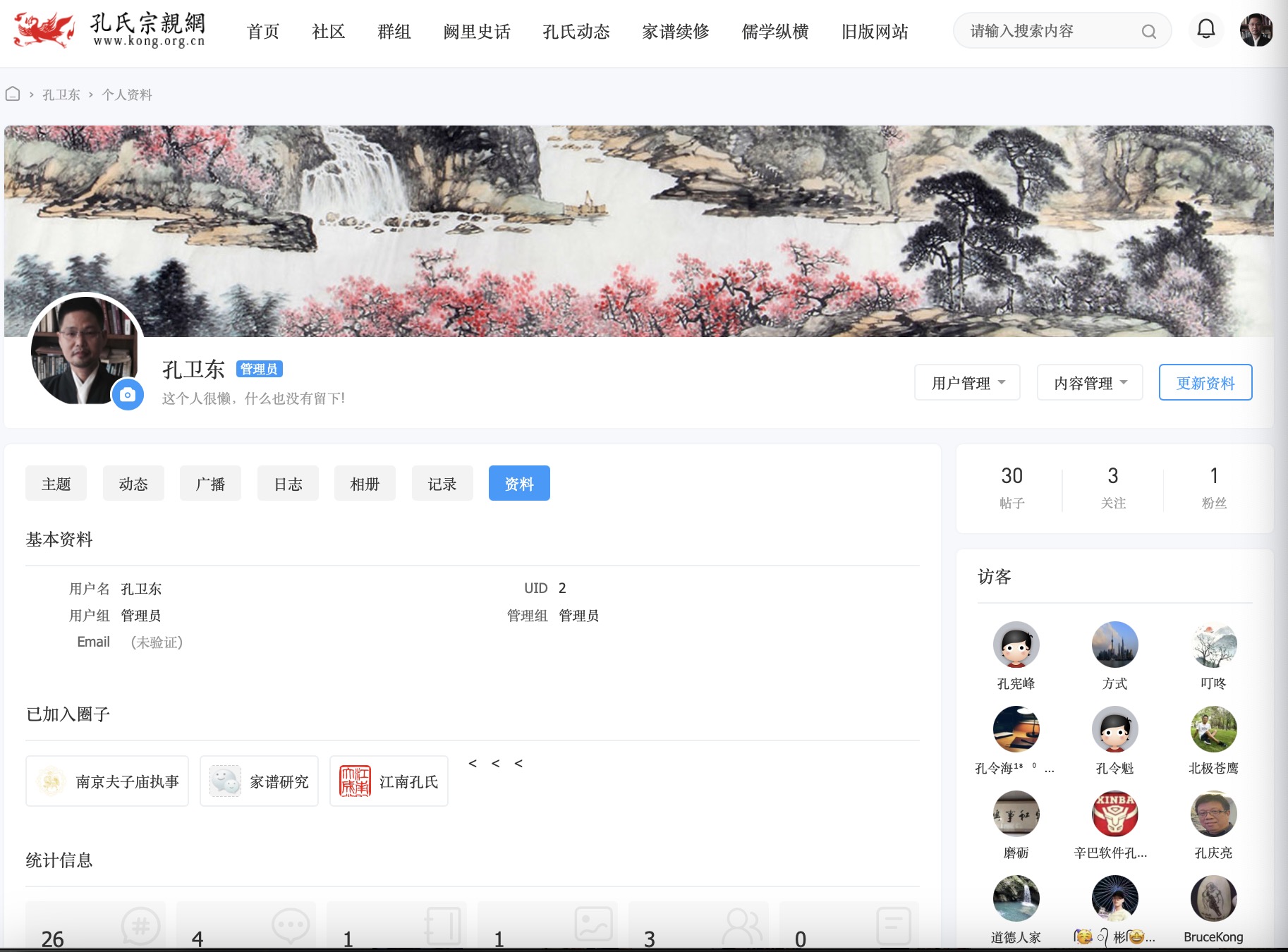Click the 更新资料 button
Viewport: 1288px width, 952px height.
[x=1205, y=383]
